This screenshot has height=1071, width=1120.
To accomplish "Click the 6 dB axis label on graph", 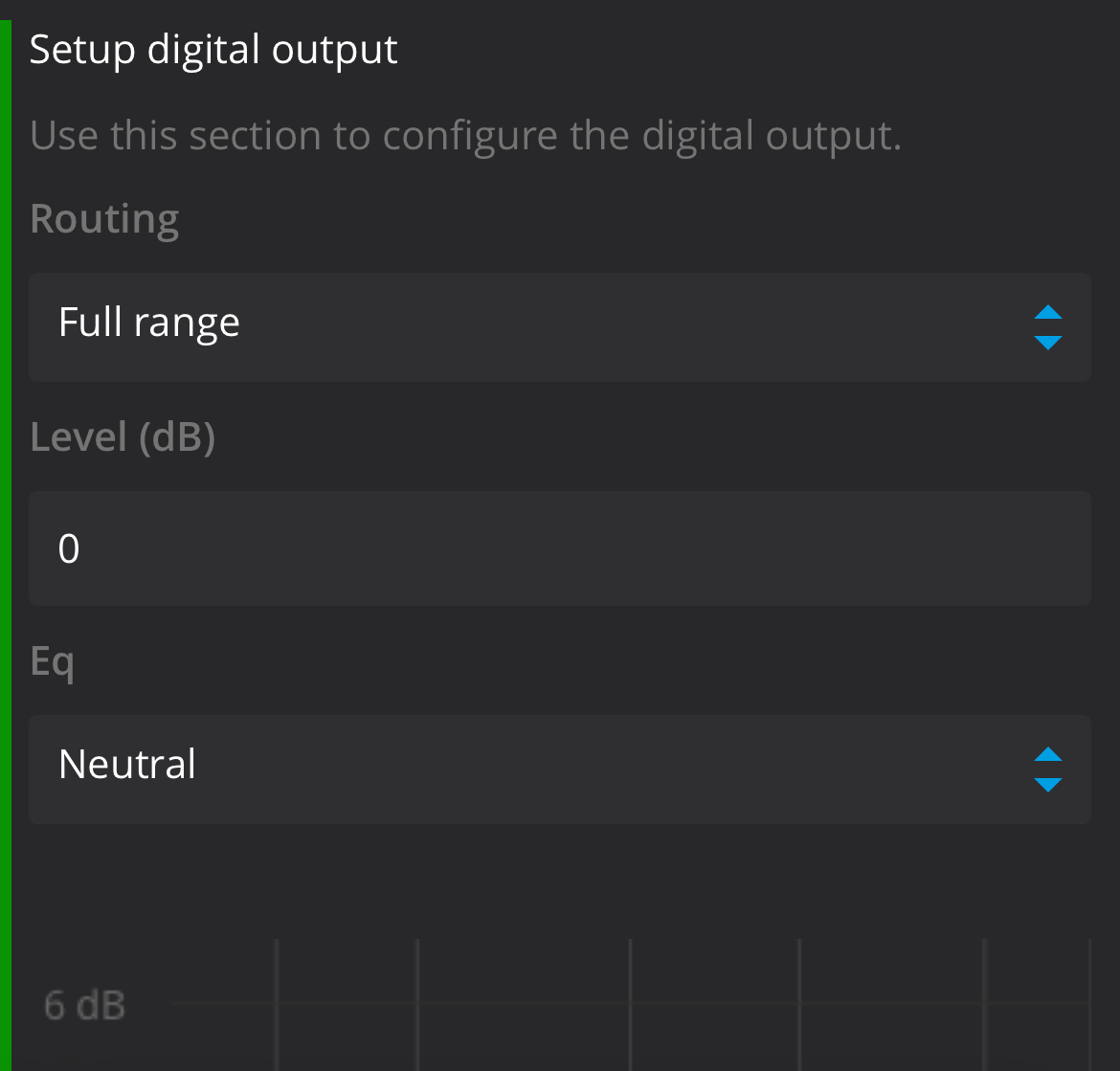I will click(x=84, y=1006).
